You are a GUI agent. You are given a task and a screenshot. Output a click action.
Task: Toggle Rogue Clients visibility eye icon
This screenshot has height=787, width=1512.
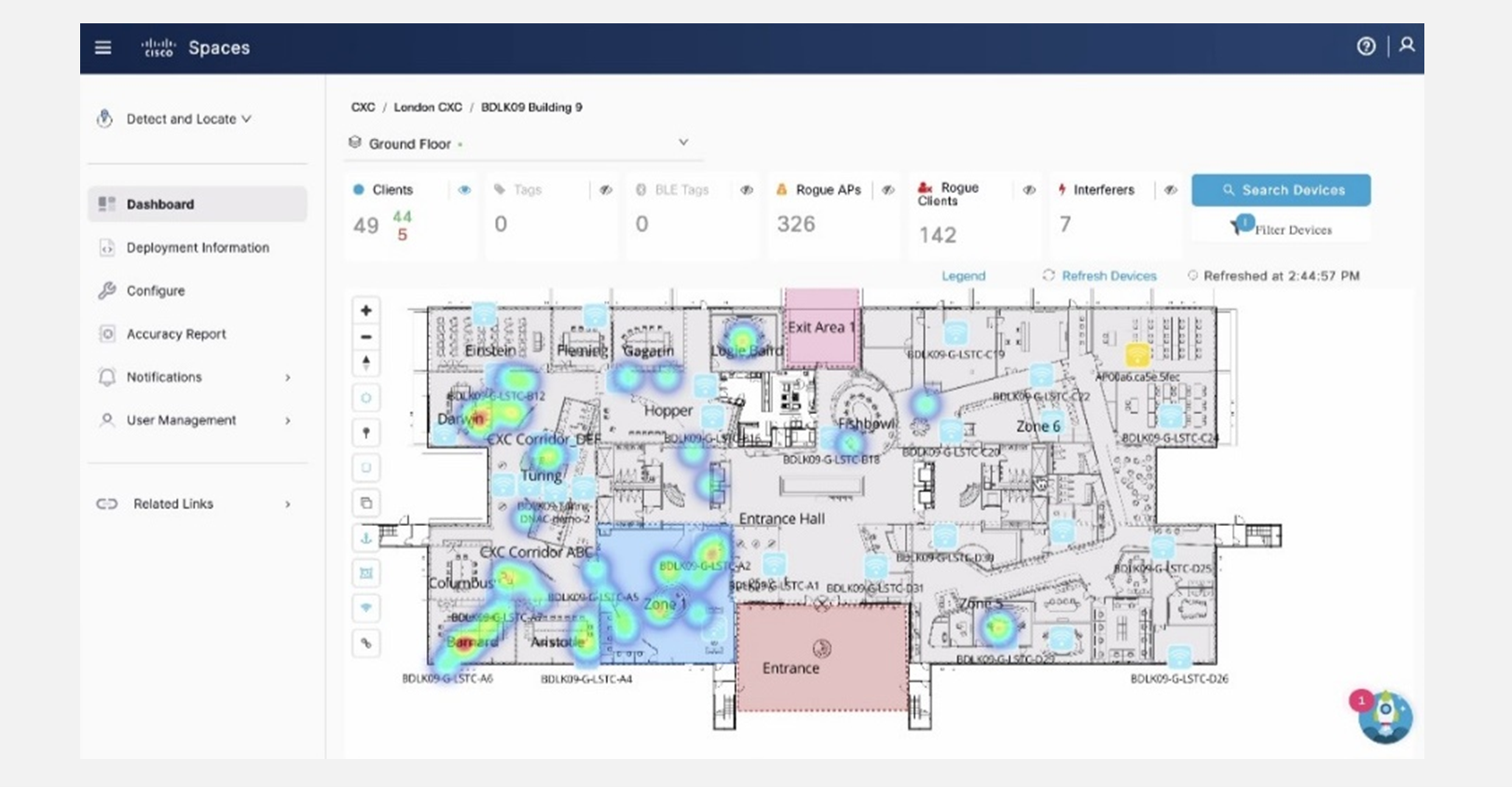pyautogui.click(x=1029, y=190)
